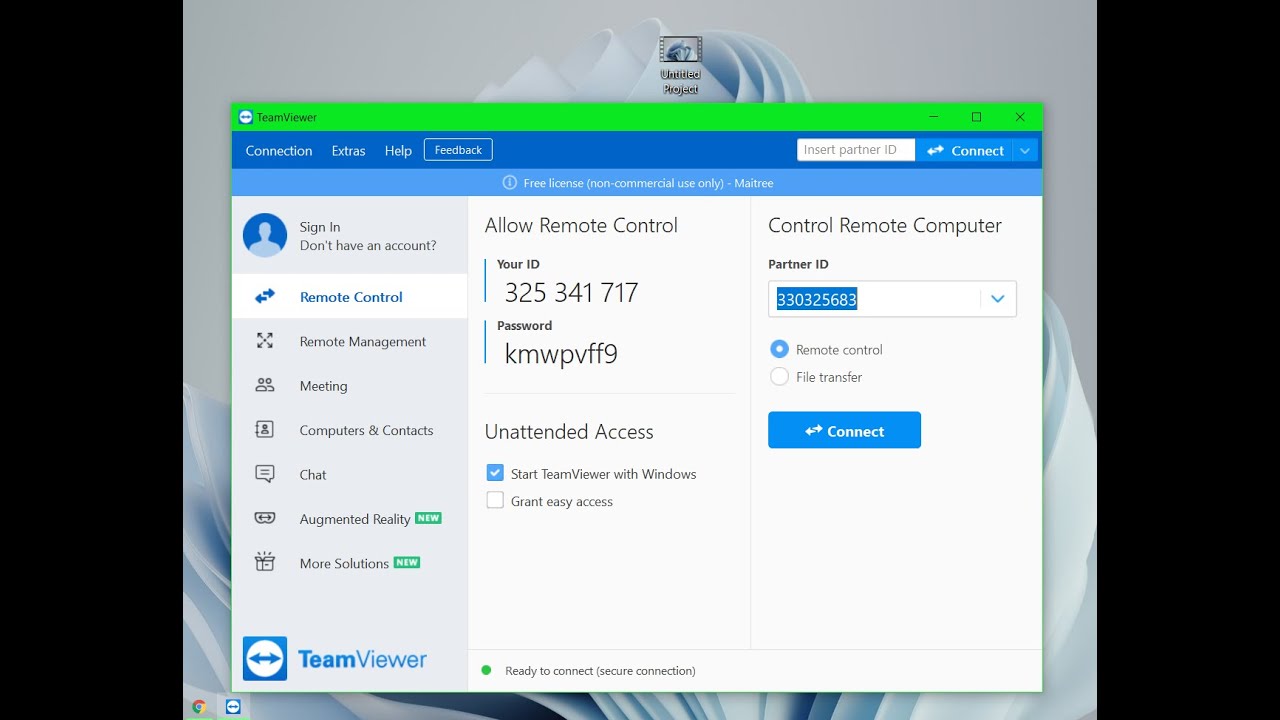This screenshot has width=1280, height=720.
Task: Click the TeamViewer icon in the title bar
Action: point(246,117)
